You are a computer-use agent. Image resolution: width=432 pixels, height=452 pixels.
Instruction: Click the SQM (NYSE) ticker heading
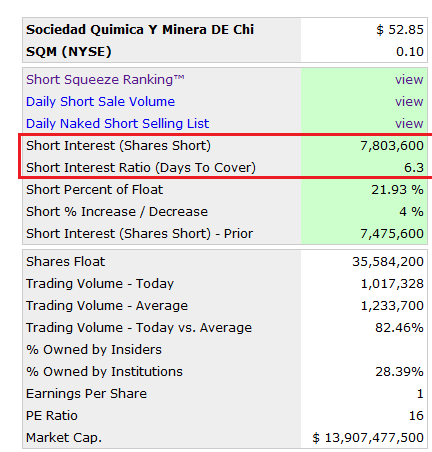pyautogui.click(x=69, y=52)
